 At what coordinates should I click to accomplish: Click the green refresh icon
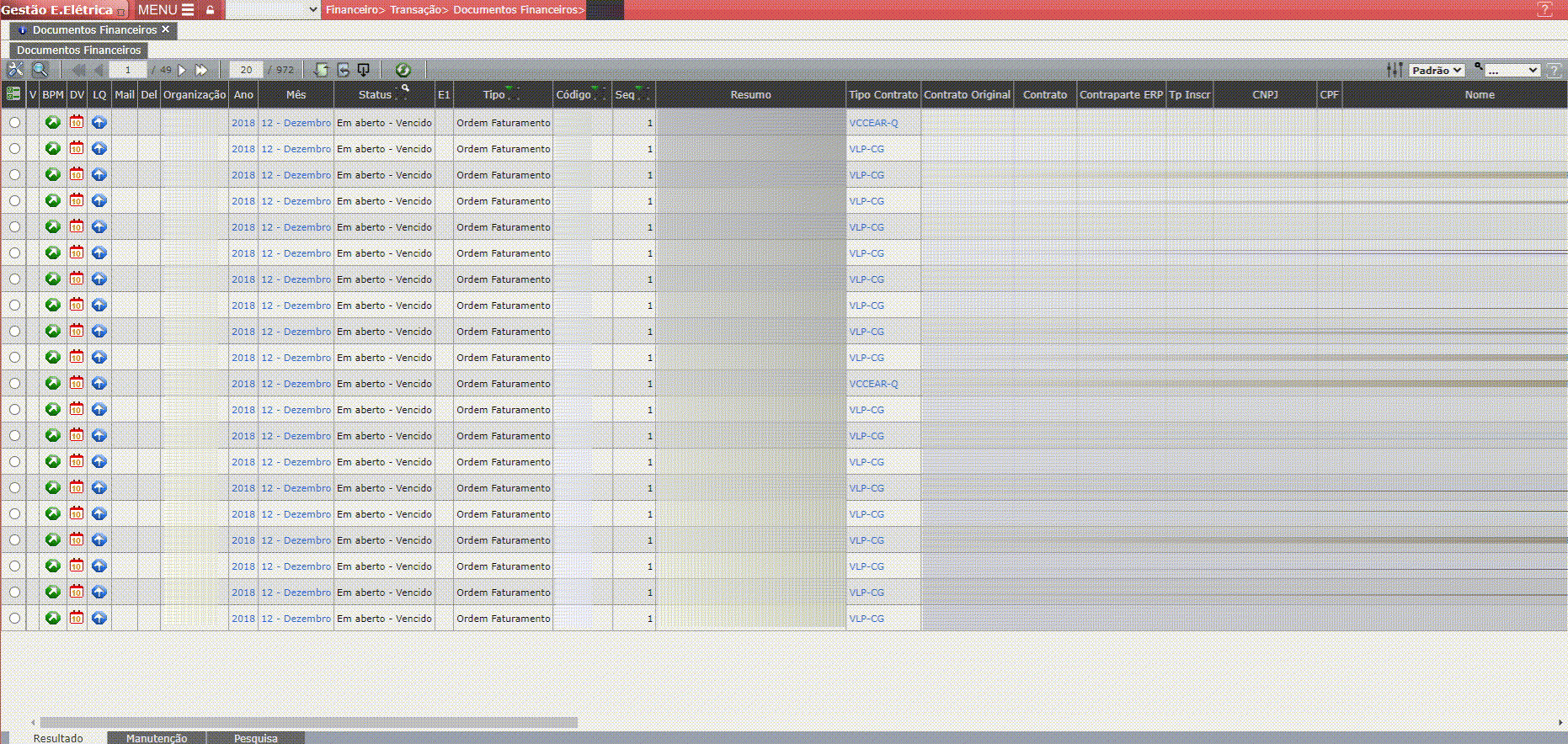click(403, 70)
